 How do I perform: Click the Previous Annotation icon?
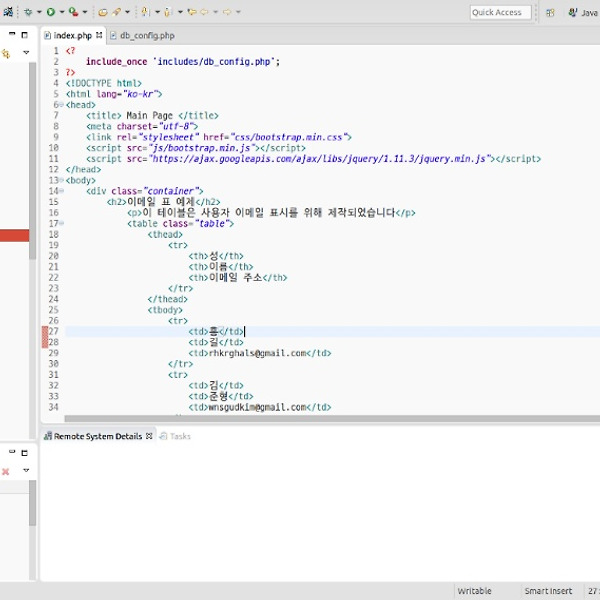click(168, 12)
